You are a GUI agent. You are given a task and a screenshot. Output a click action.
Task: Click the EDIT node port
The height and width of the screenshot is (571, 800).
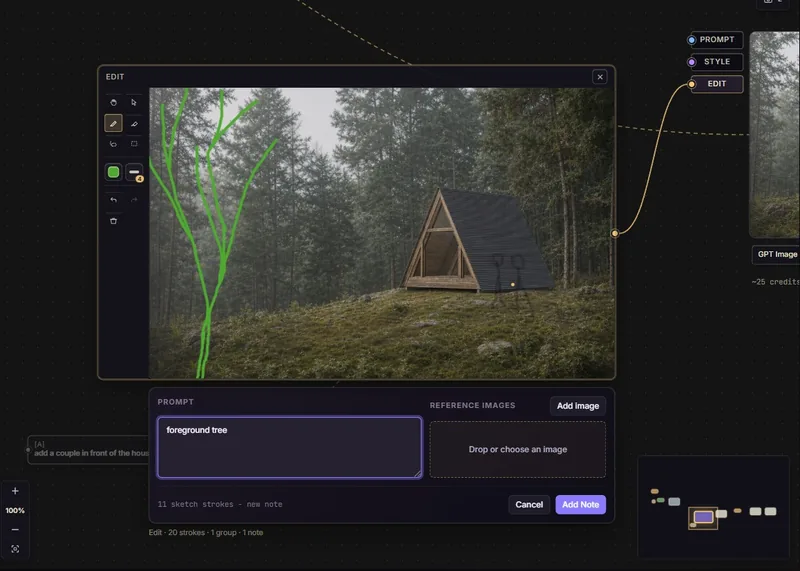[716, 84]
